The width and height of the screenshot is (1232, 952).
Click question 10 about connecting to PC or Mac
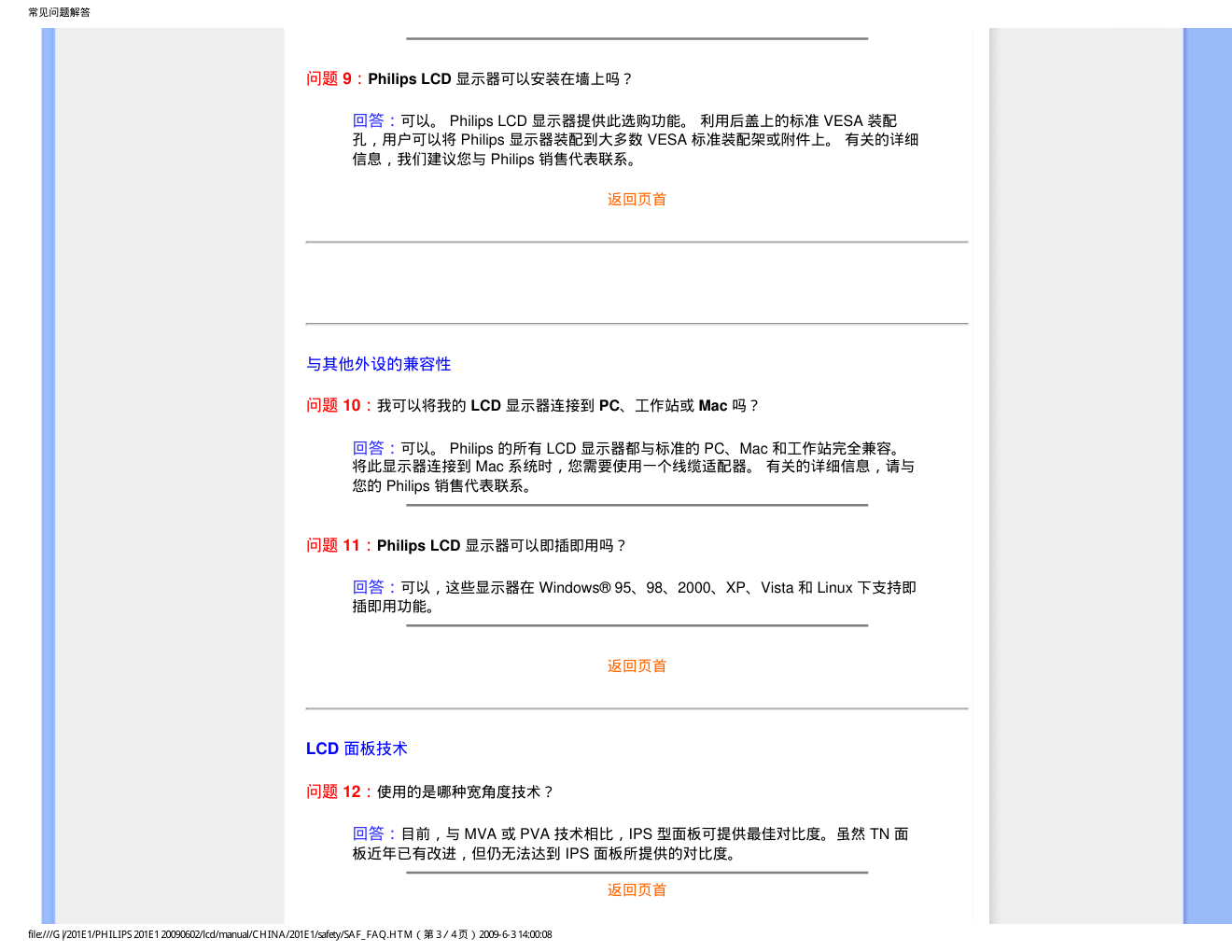coord(533,405)
